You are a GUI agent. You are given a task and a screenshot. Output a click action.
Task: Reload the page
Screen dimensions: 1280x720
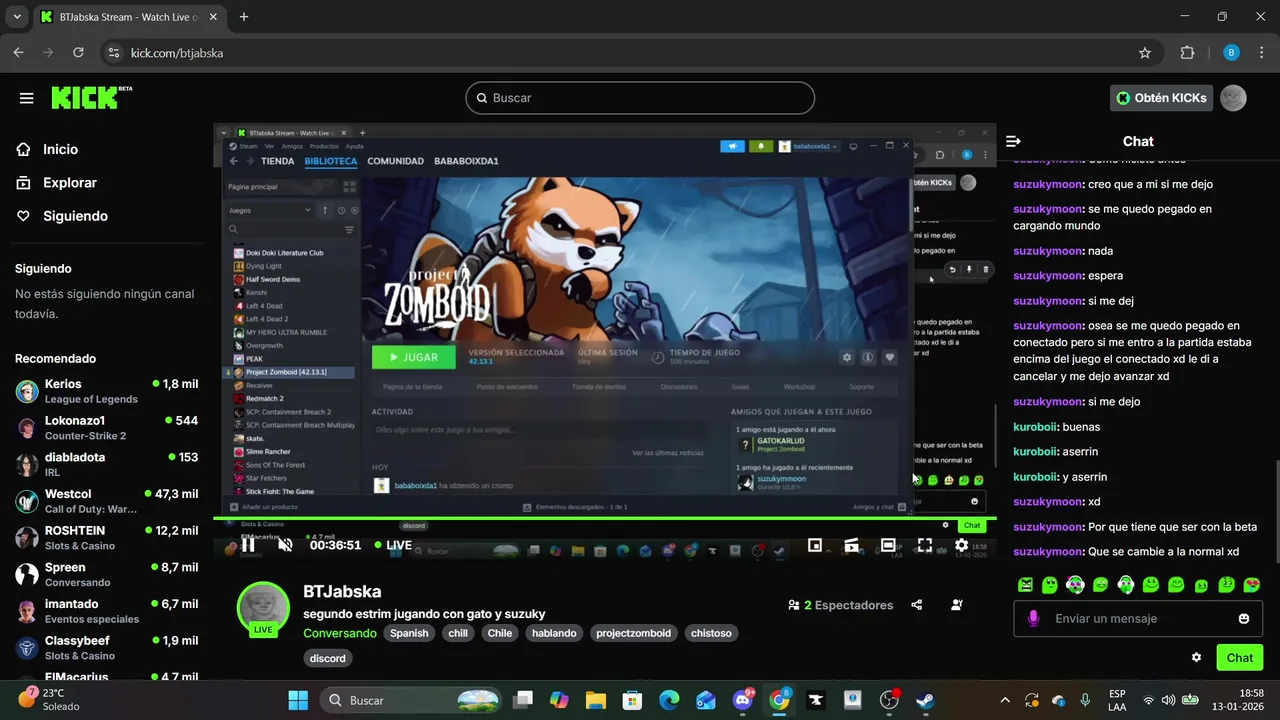(79, 53)
